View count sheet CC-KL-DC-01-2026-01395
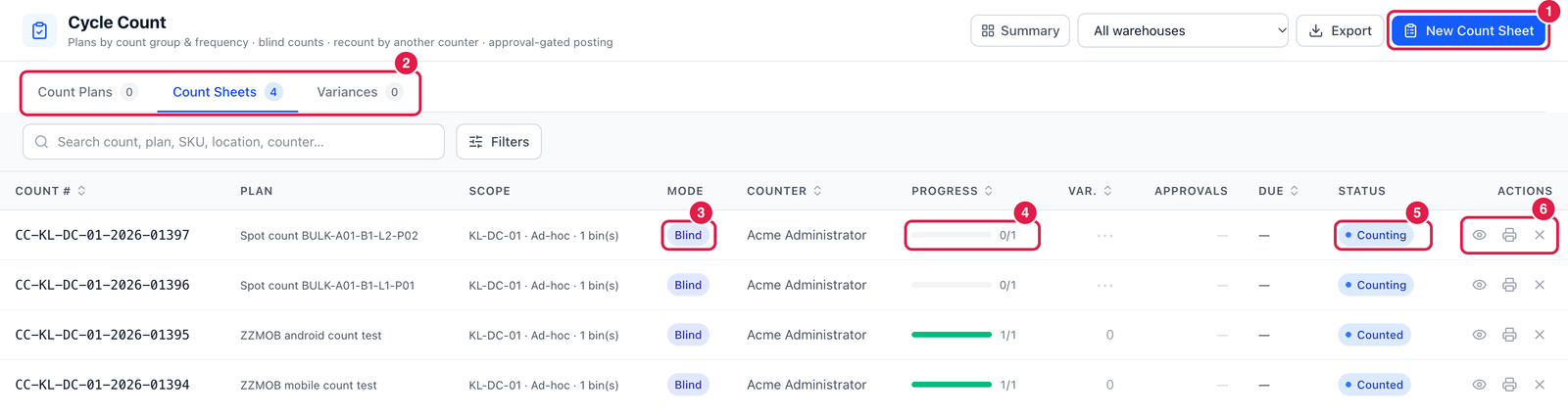Screen dimensions: 1568x416 point(1479,335)
